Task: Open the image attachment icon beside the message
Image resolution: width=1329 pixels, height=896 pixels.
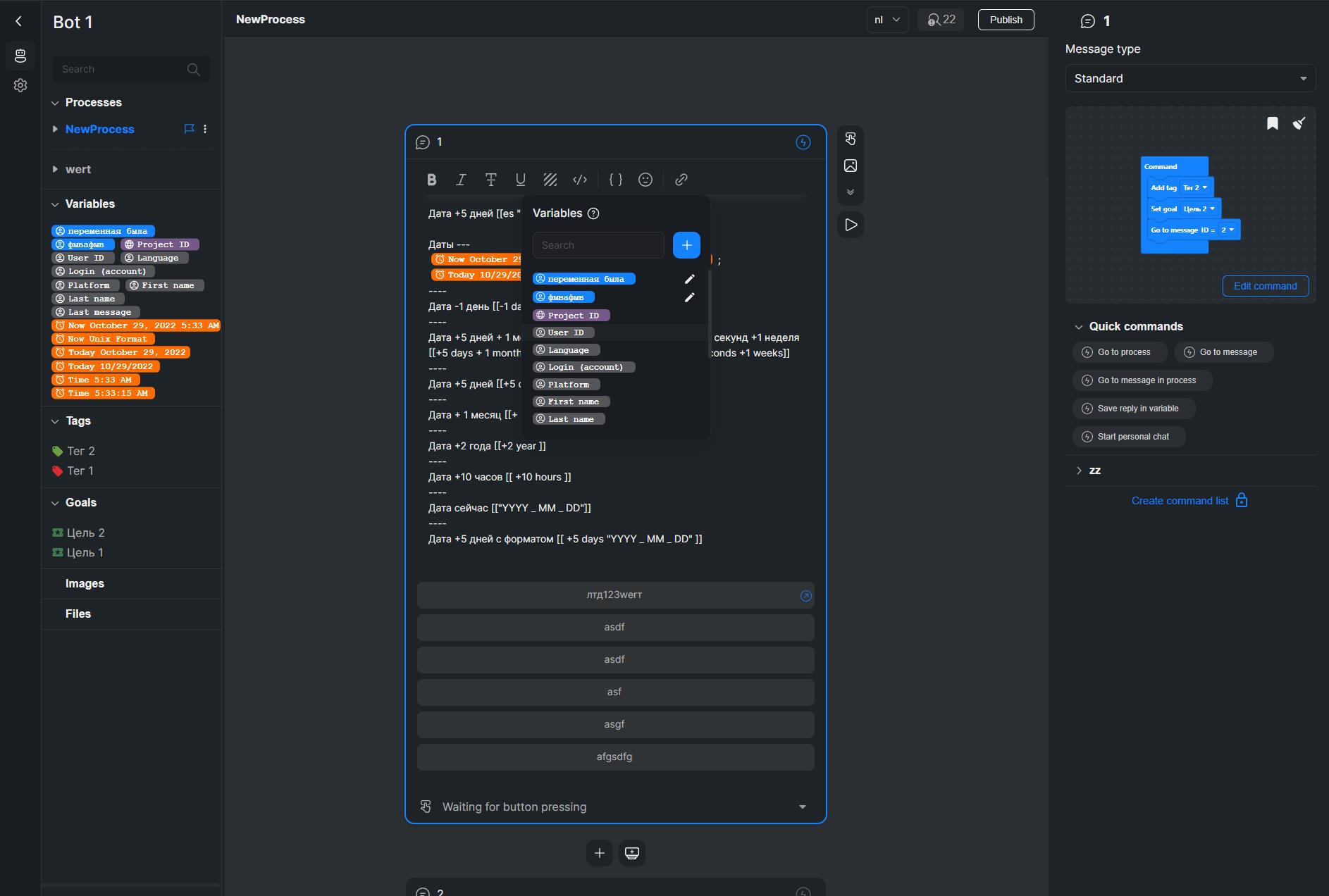Action: tap(851, 166)
